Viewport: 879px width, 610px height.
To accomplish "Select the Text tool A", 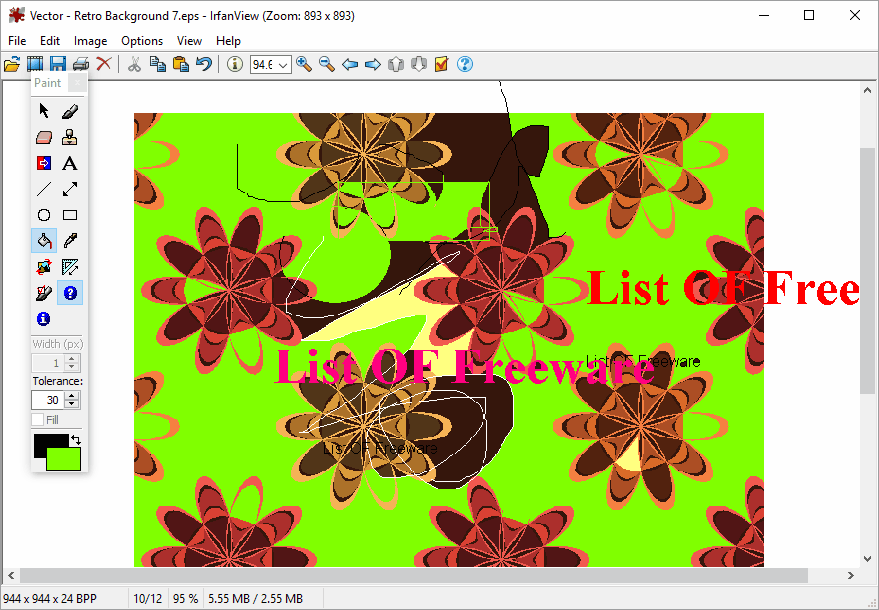I will coord(70,163).
